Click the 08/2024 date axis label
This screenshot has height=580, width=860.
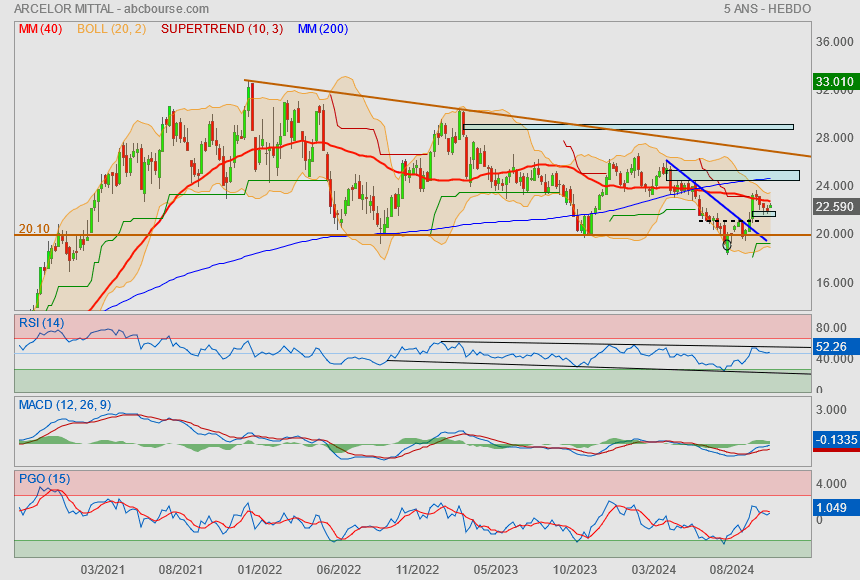(732, 570)
